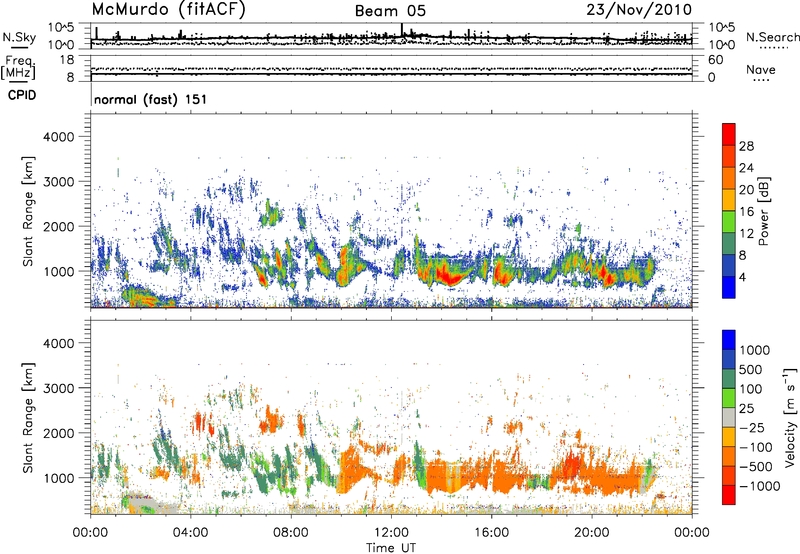Click the "25" label on the velocity colorbar
800x554 pixels.
746,409
